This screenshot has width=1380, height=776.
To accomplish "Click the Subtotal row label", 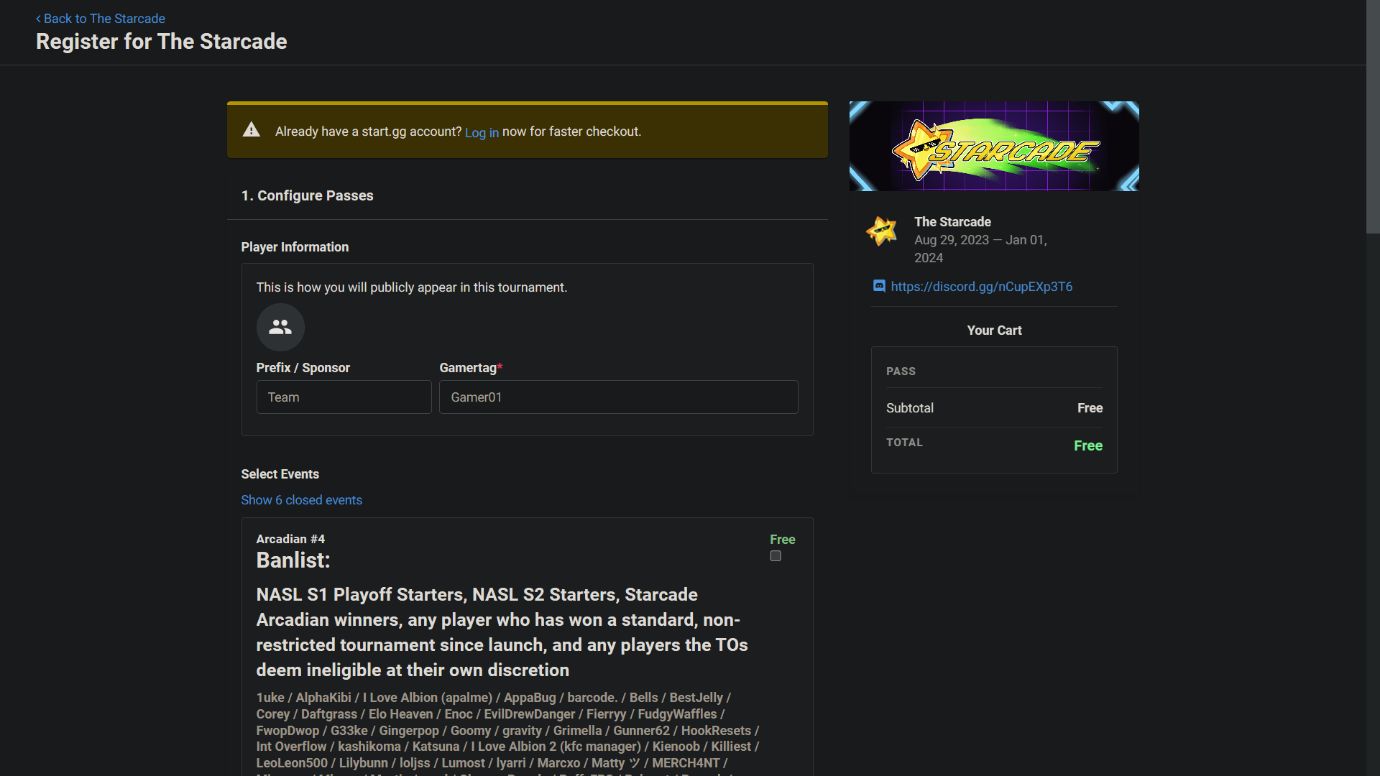I will 910,408.
